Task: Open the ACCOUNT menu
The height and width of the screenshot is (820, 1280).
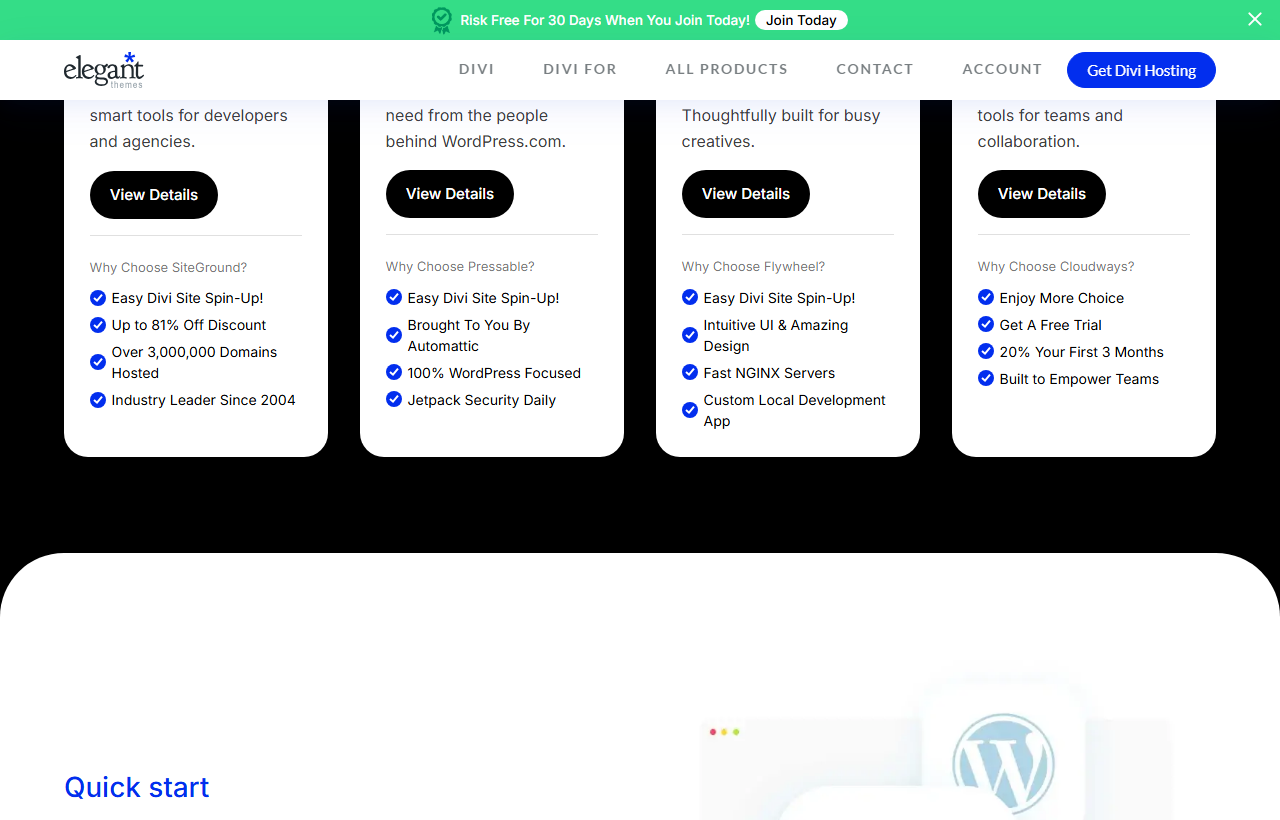Action: coord(1002,69)
